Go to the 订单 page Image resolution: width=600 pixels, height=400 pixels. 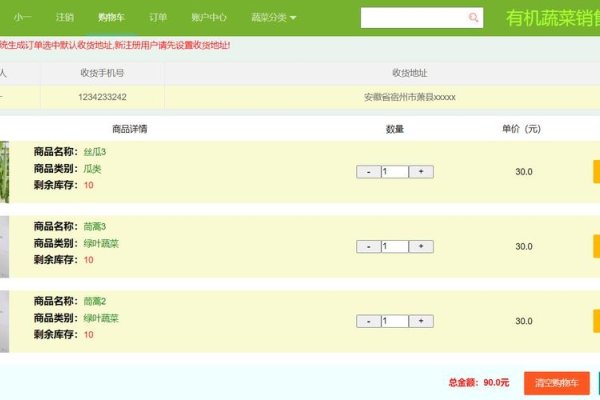[158, 17]
